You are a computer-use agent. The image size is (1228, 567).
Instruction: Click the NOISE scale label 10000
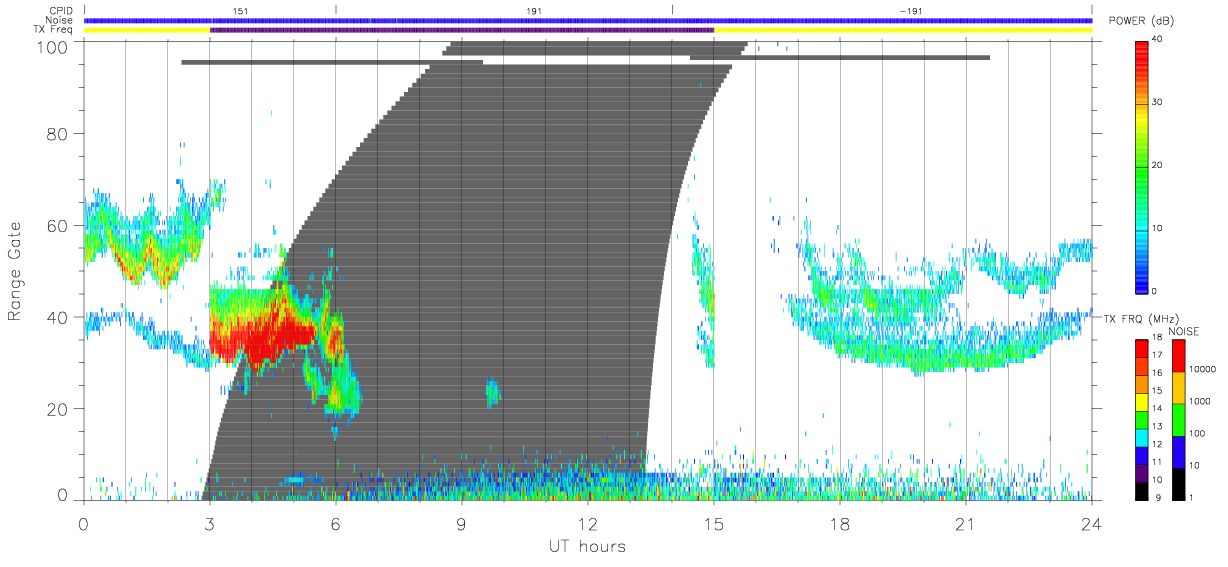point(1201,369)
